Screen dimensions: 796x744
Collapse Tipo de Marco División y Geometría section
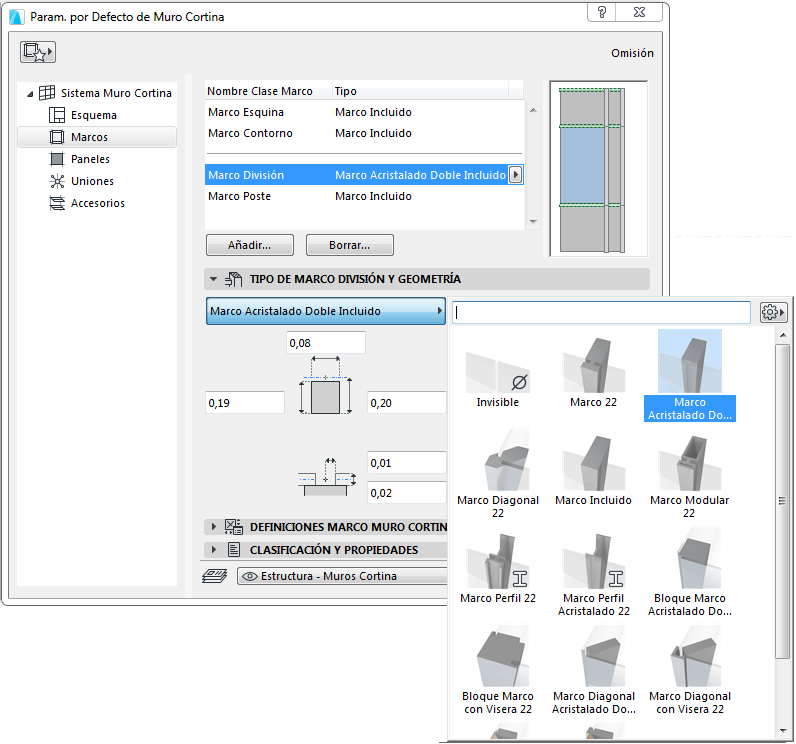213,279
